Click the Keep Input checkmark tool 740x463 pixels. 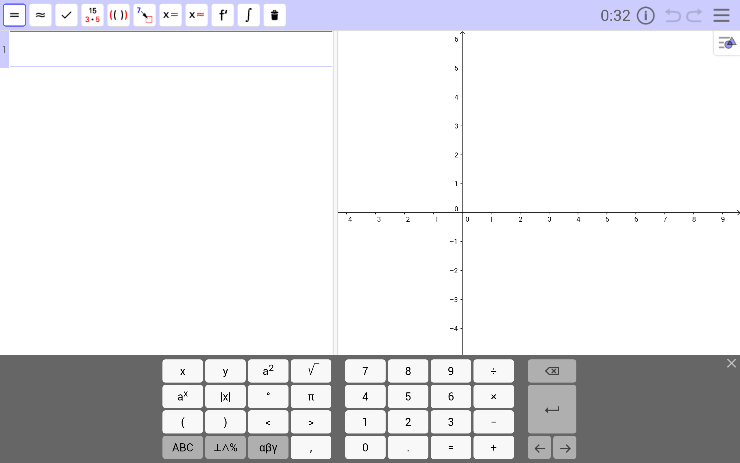click(x=66, y=15)
